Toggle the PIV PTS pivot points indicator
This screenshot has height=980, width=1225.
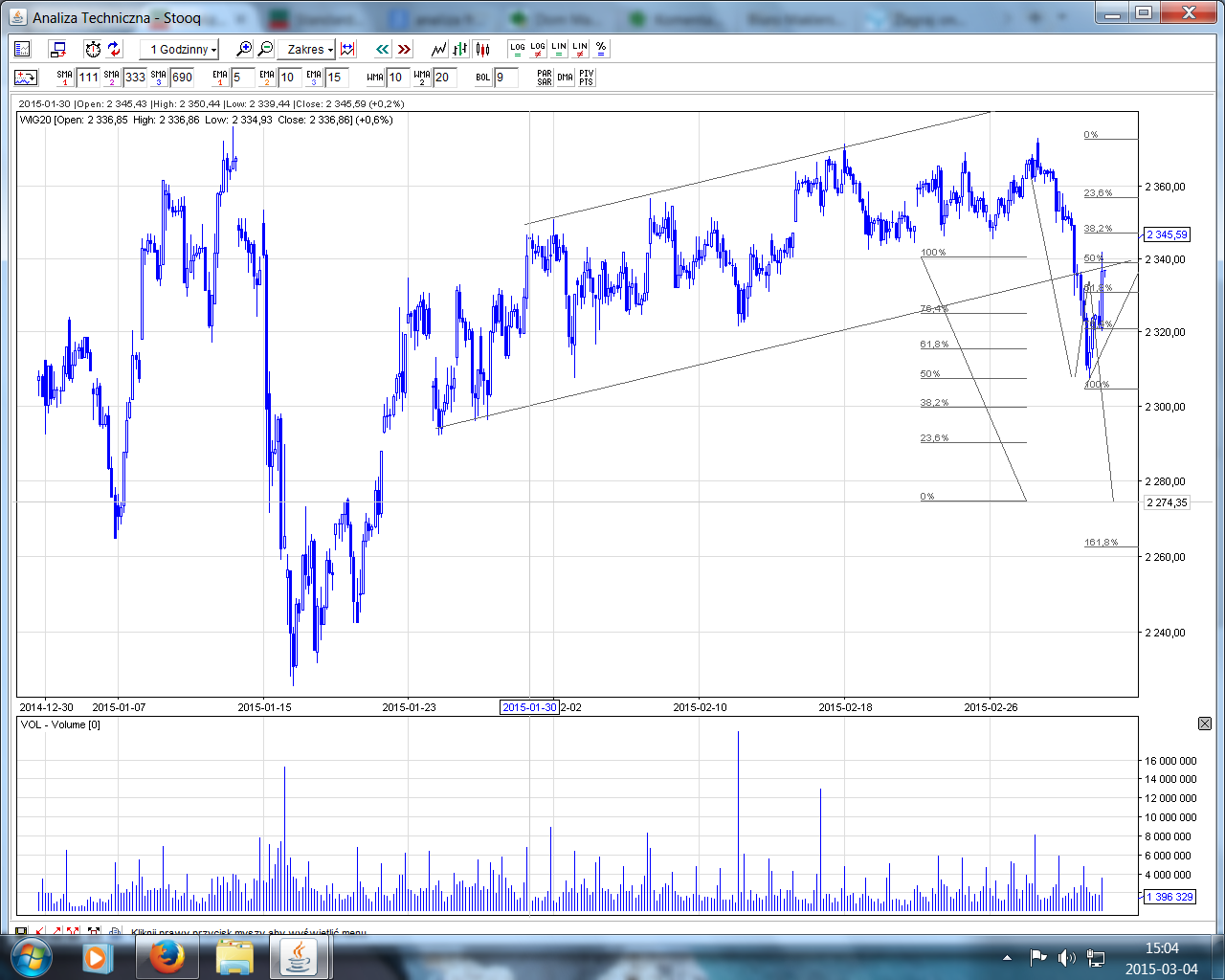point(587,78)
